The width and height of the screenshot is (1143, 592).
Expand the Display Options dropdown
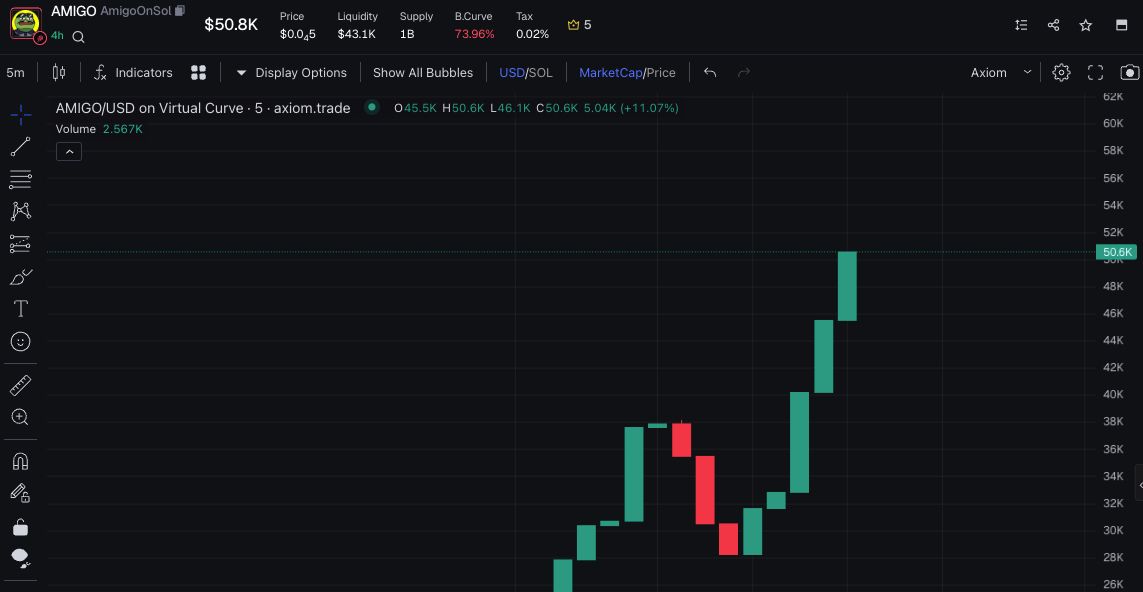pyautogui.click(x=291, y=73)
